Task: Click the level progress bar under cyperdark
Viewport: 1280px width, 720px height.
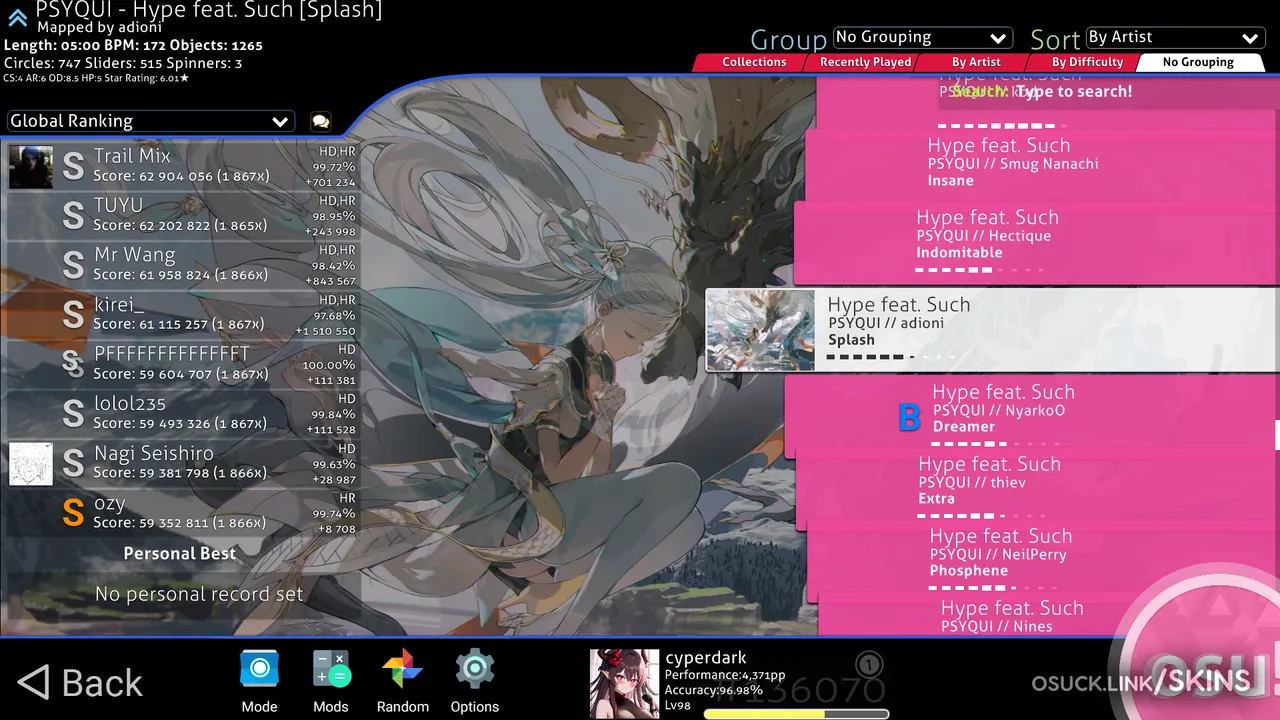Action: [x=796, y=714]
